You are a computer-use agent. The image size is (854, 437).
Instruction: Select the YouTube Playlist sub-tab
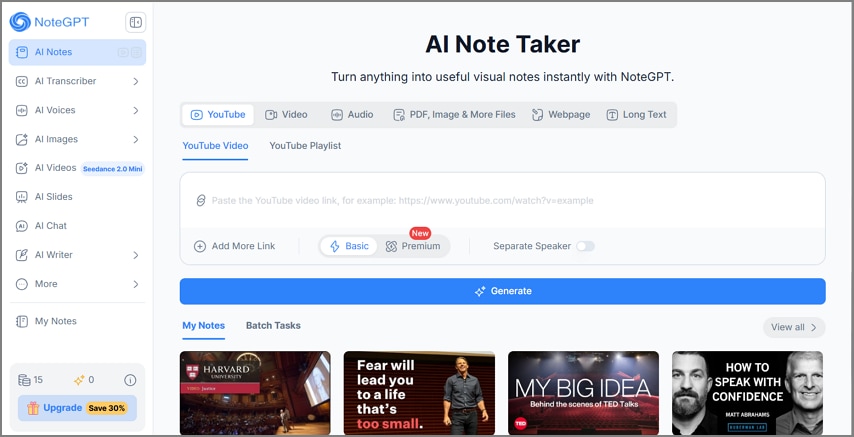(305, 146)
